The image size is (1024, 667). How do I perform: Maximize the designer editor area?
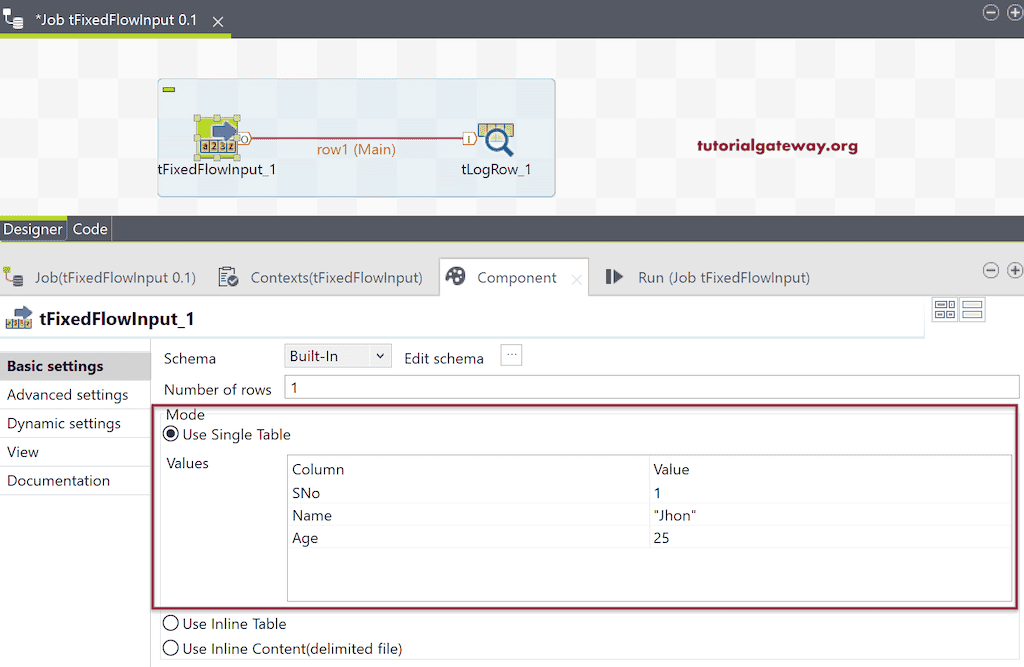tap(1015, 12)
